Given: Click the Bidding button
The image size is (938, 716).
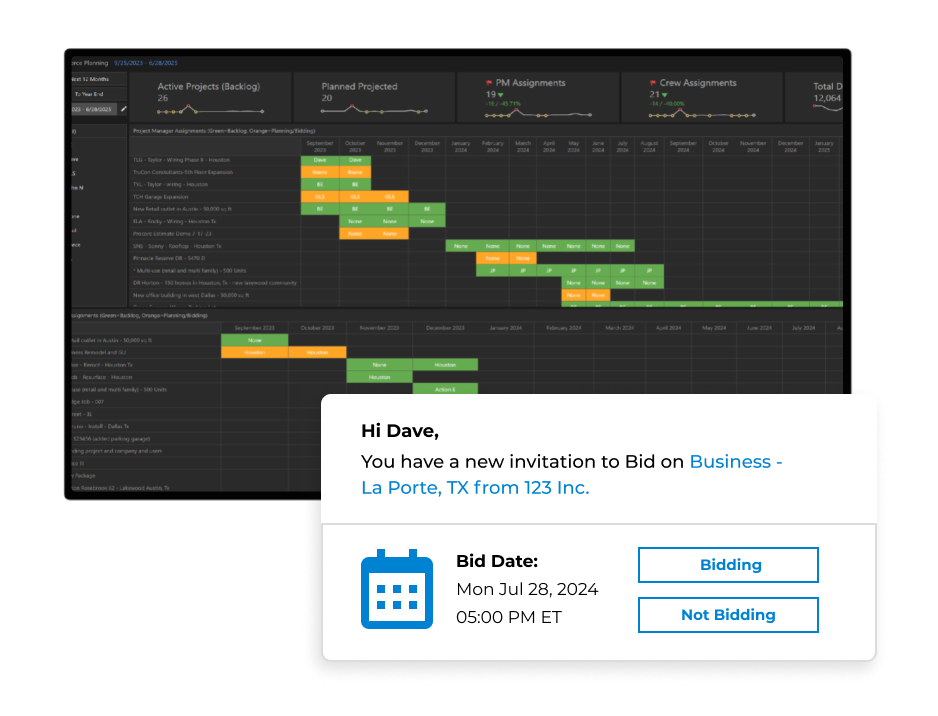Looking at the screenshot, I should (728, 565).
